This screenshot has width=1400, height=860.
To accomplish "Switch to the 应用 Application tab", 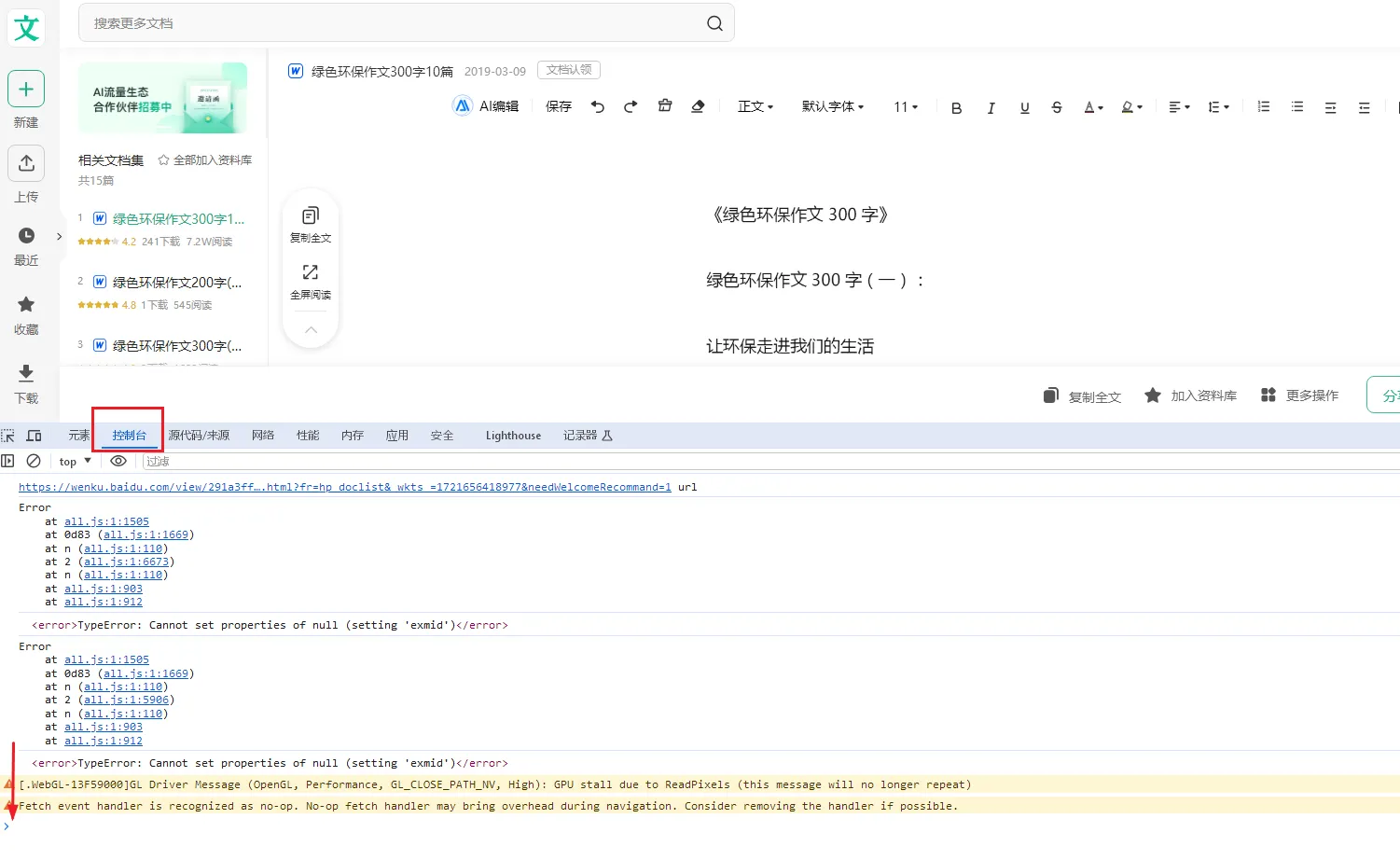I will (397, 436).
